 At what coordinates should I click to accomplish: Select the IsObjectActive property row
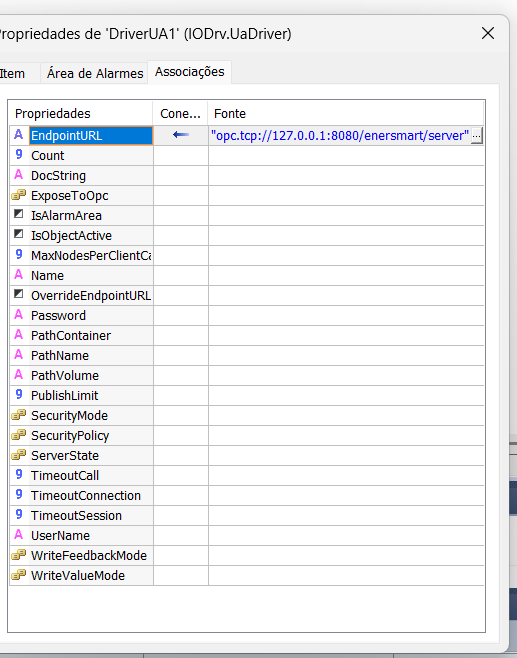tap(247, 235)
